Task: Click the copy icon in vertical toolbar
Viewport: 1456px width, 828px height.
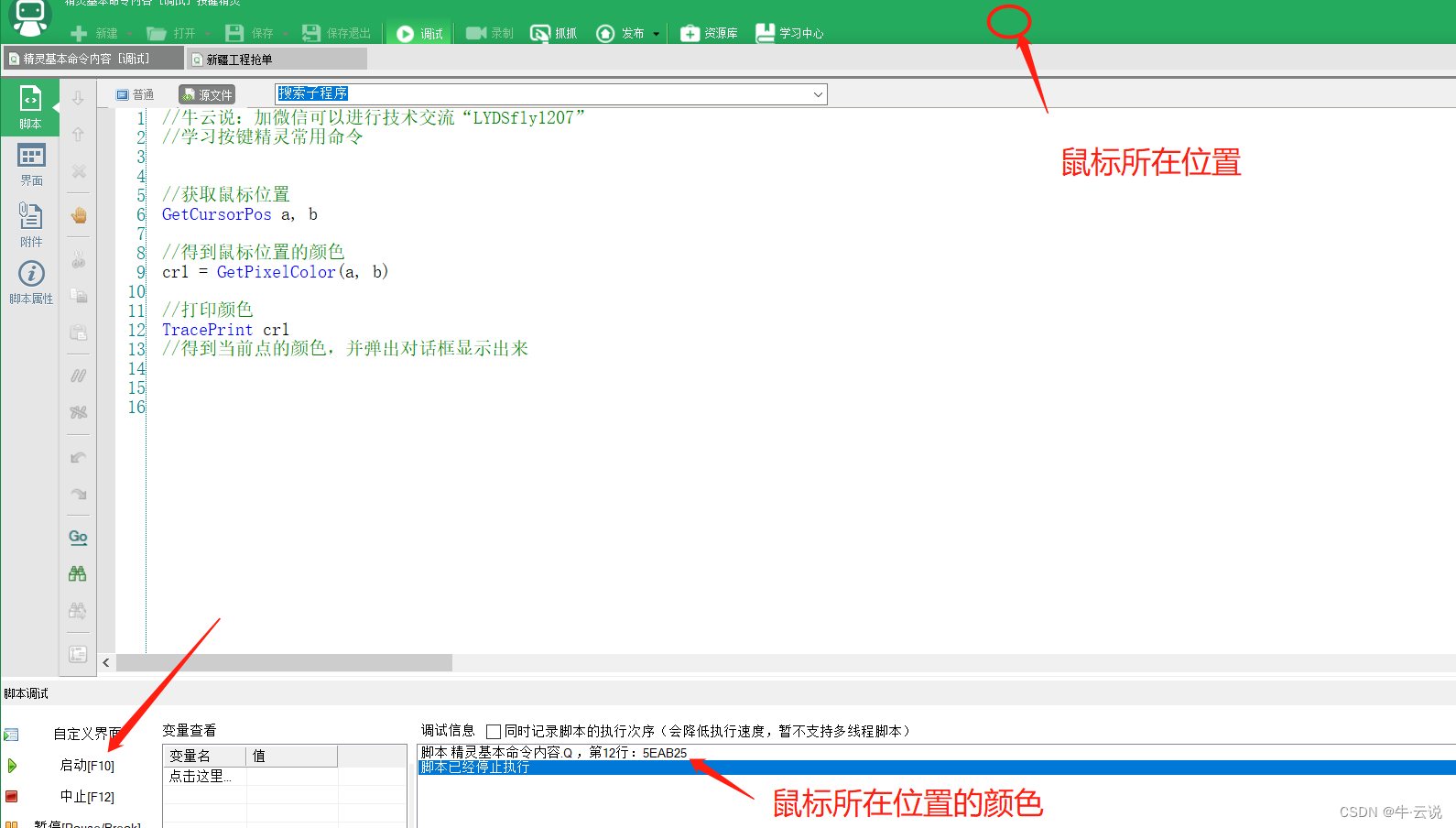Action: (x=79, y=296)
